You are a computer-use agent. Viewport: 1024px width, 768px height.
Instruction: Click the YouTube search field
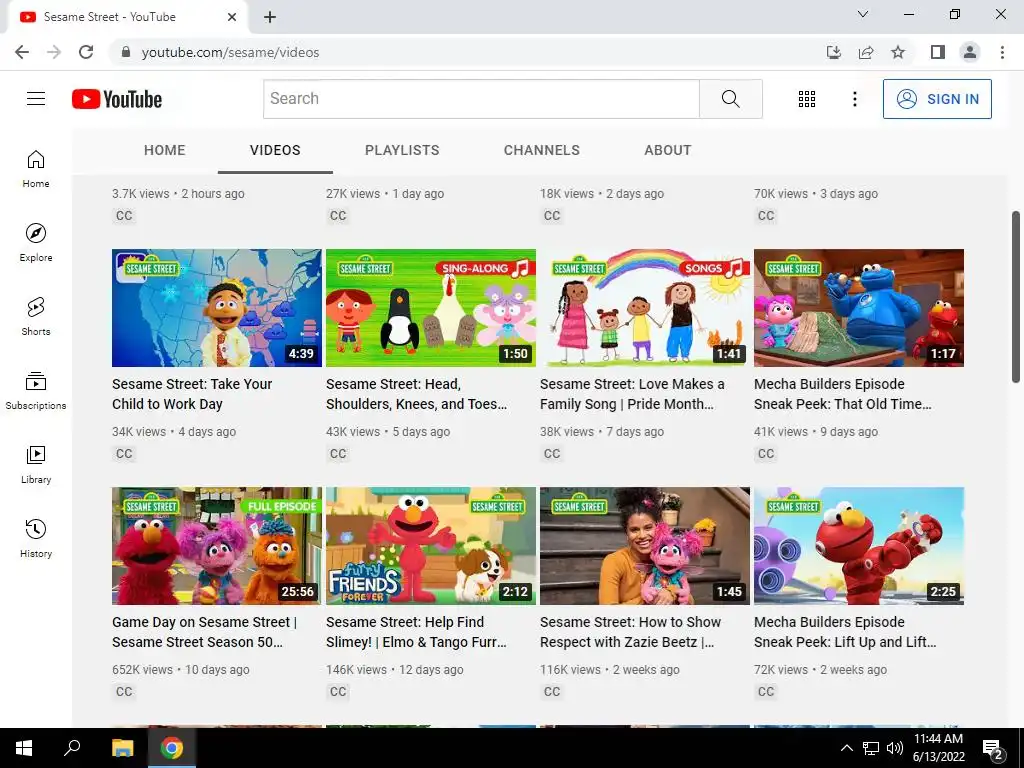click(481, 99)
